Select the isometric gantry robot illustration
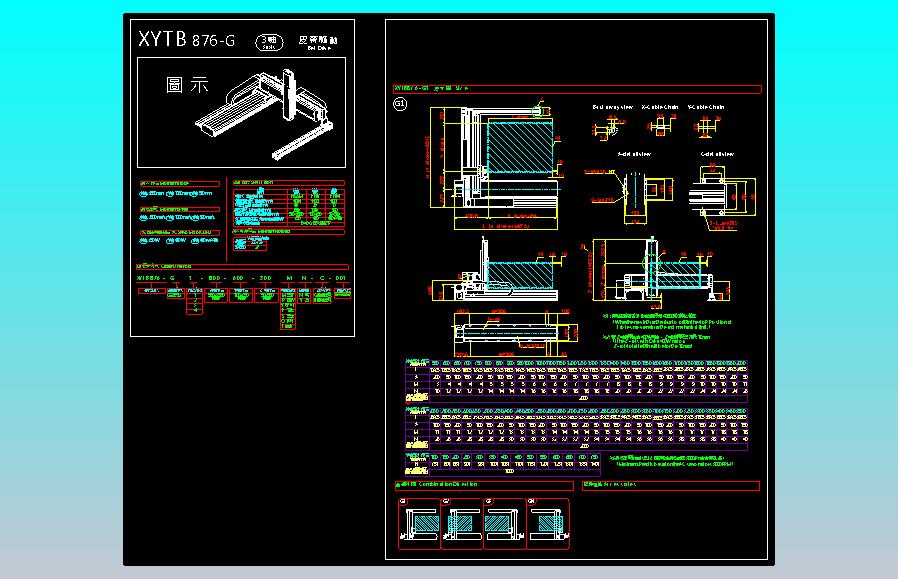The height and width of the screenshot is (579, 898). (x=263, y=113)
